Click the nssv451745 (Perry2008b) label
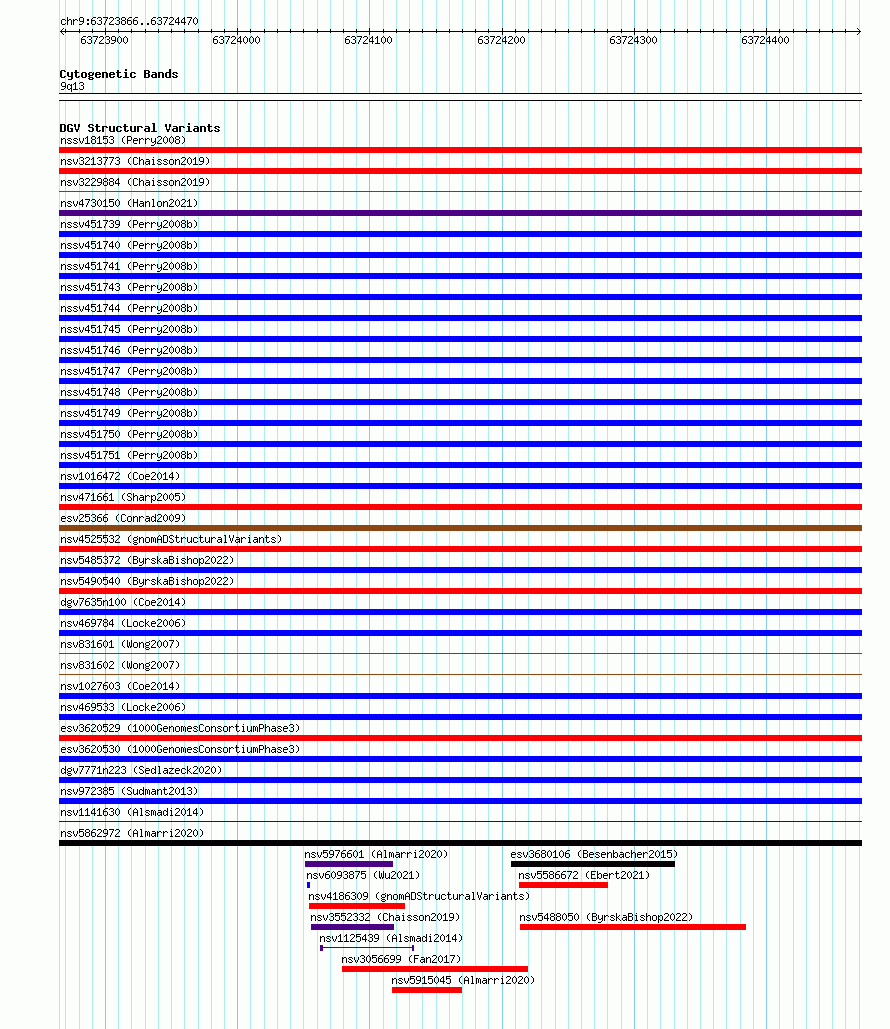This screenshot has width=890, height=1029. click(129, 329)
